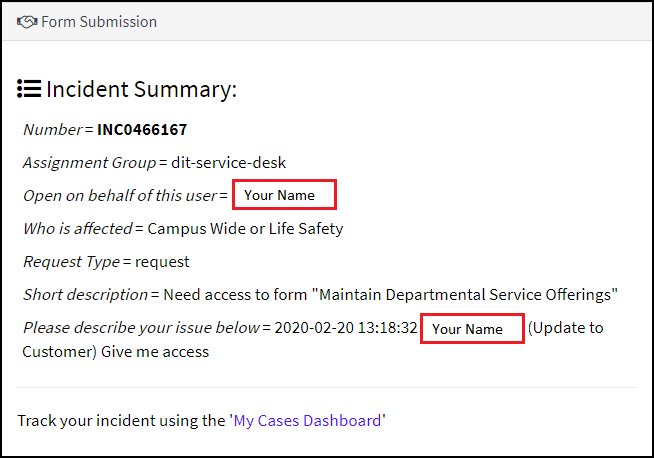
Task: Click the italic Number label
Action: 53,130
